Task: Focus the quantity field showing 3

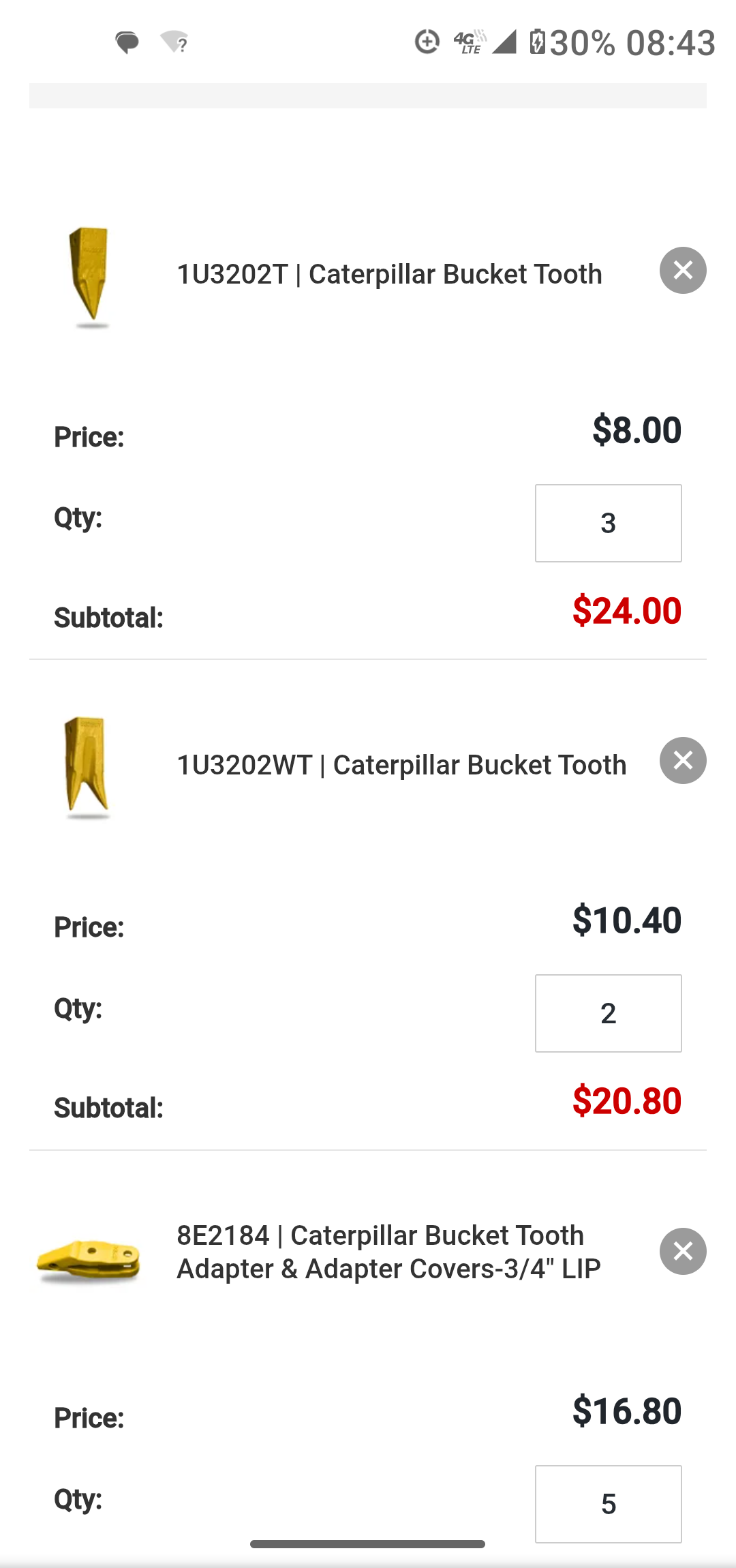Action: click(x=608, y=523)
